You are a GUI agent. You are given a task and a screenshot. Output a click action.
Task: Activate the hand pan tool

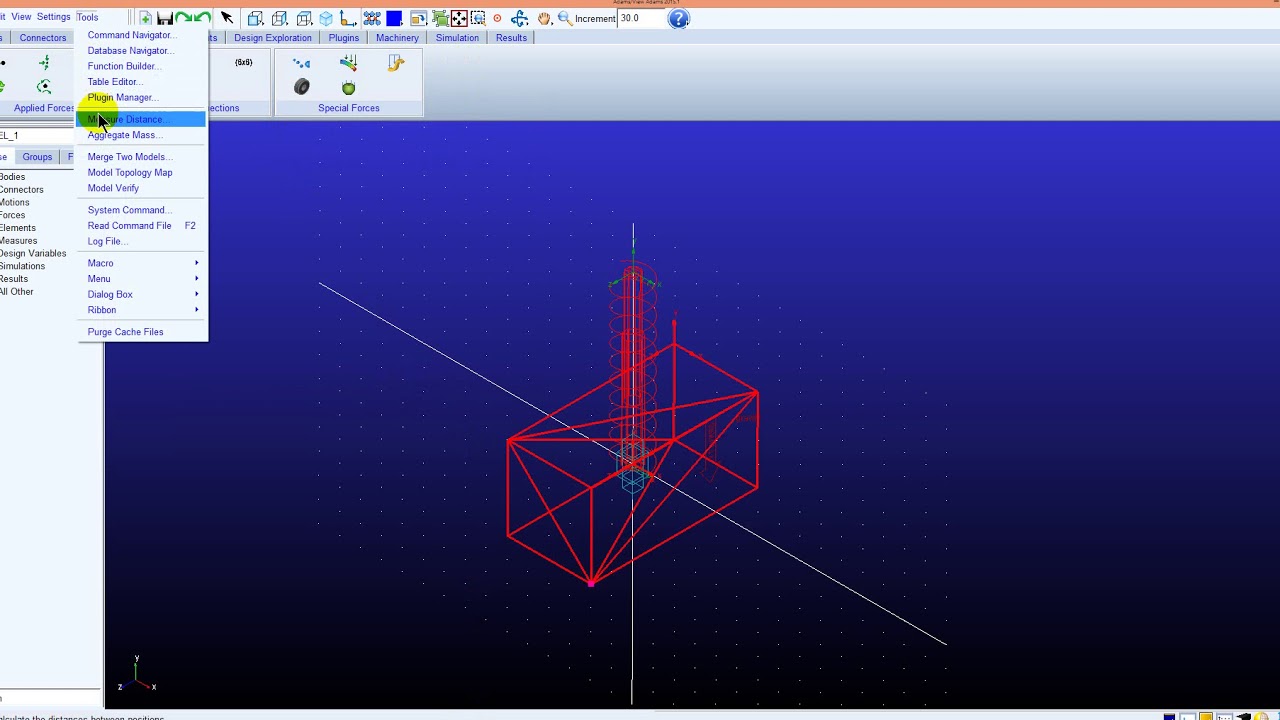(x=544, y=18)
